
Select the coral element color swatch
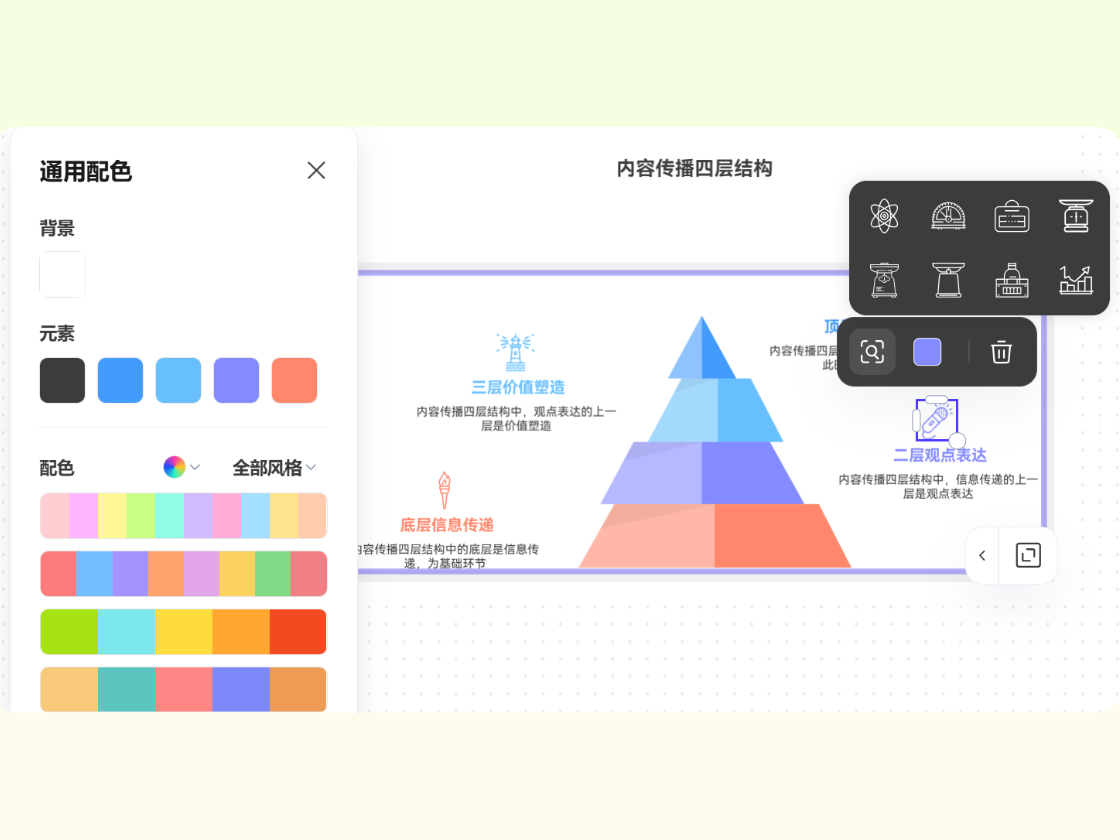pyautogui.click(x=294, y=380)
